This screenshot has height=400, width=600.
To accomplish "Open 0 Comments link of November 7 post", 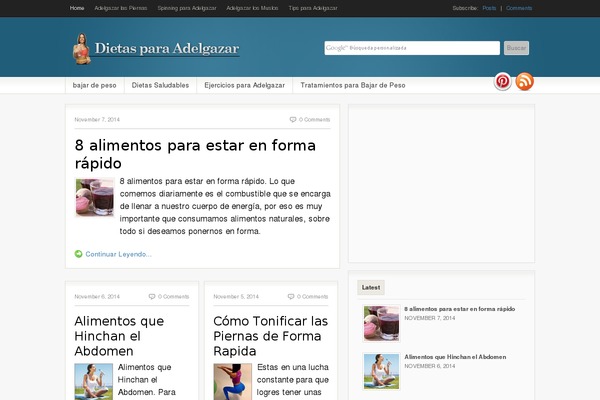I will tap(315, 119).
